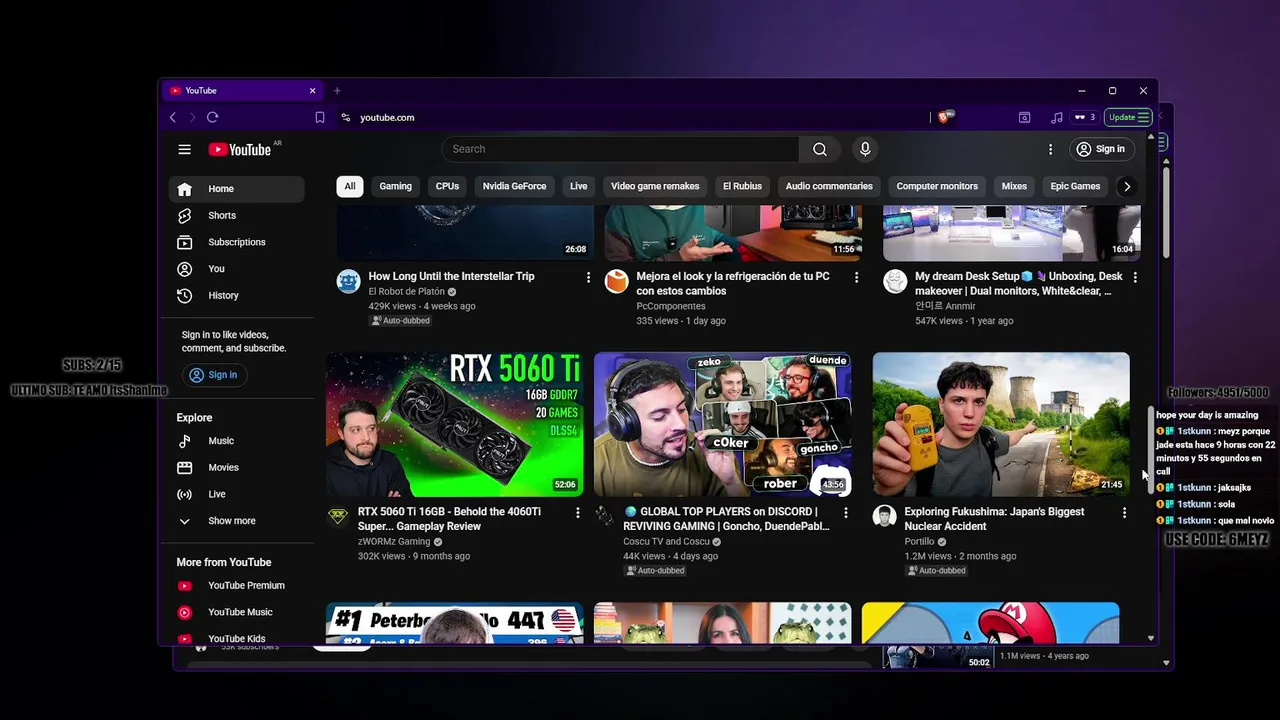Viewport: 1280px width, 720px height.
Task: Open Coscu TV and Coscu channel name
Action: point(666,542)
